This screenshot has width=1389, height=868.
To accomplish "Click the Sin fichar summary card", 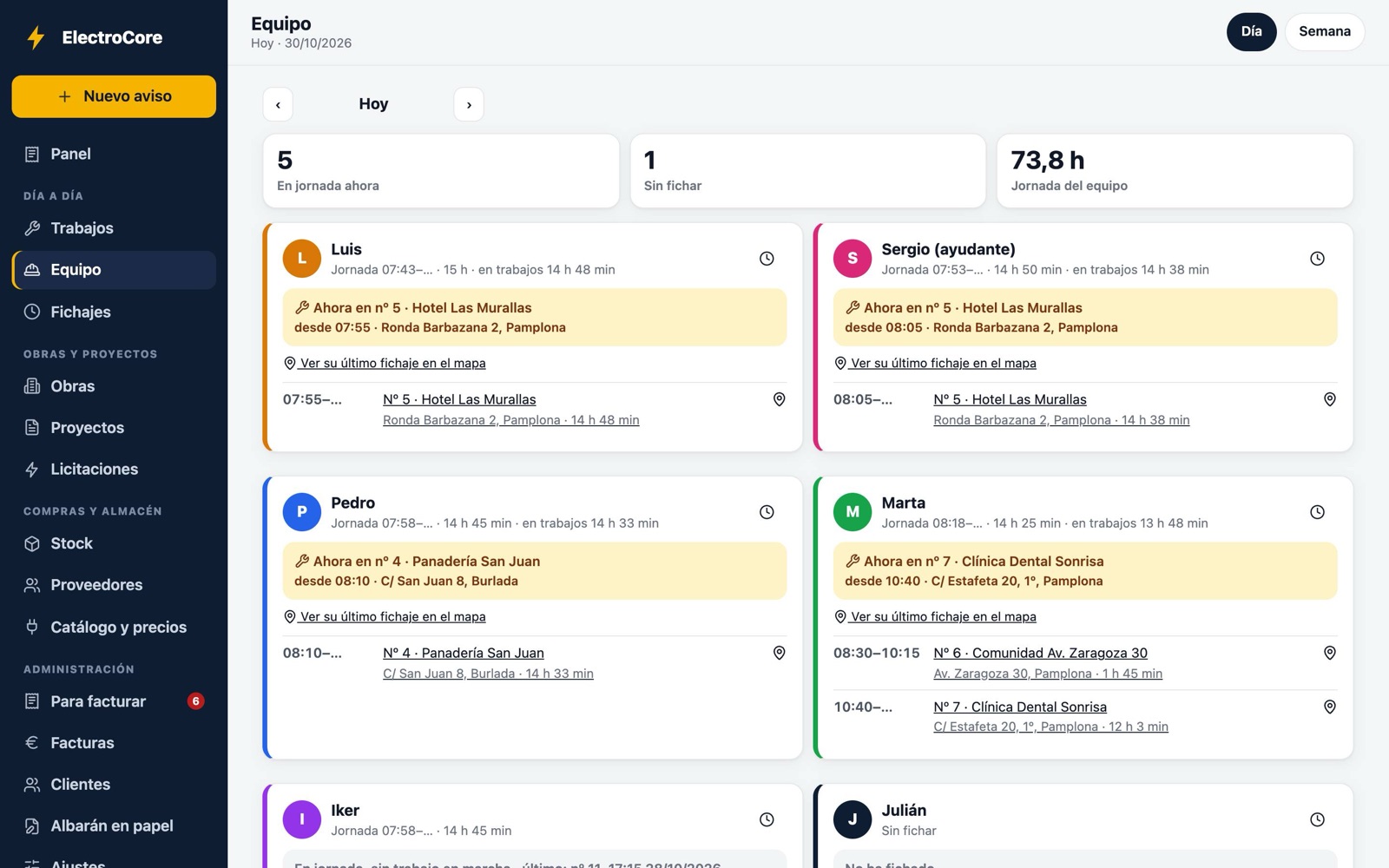I will (x=807, y=171).
